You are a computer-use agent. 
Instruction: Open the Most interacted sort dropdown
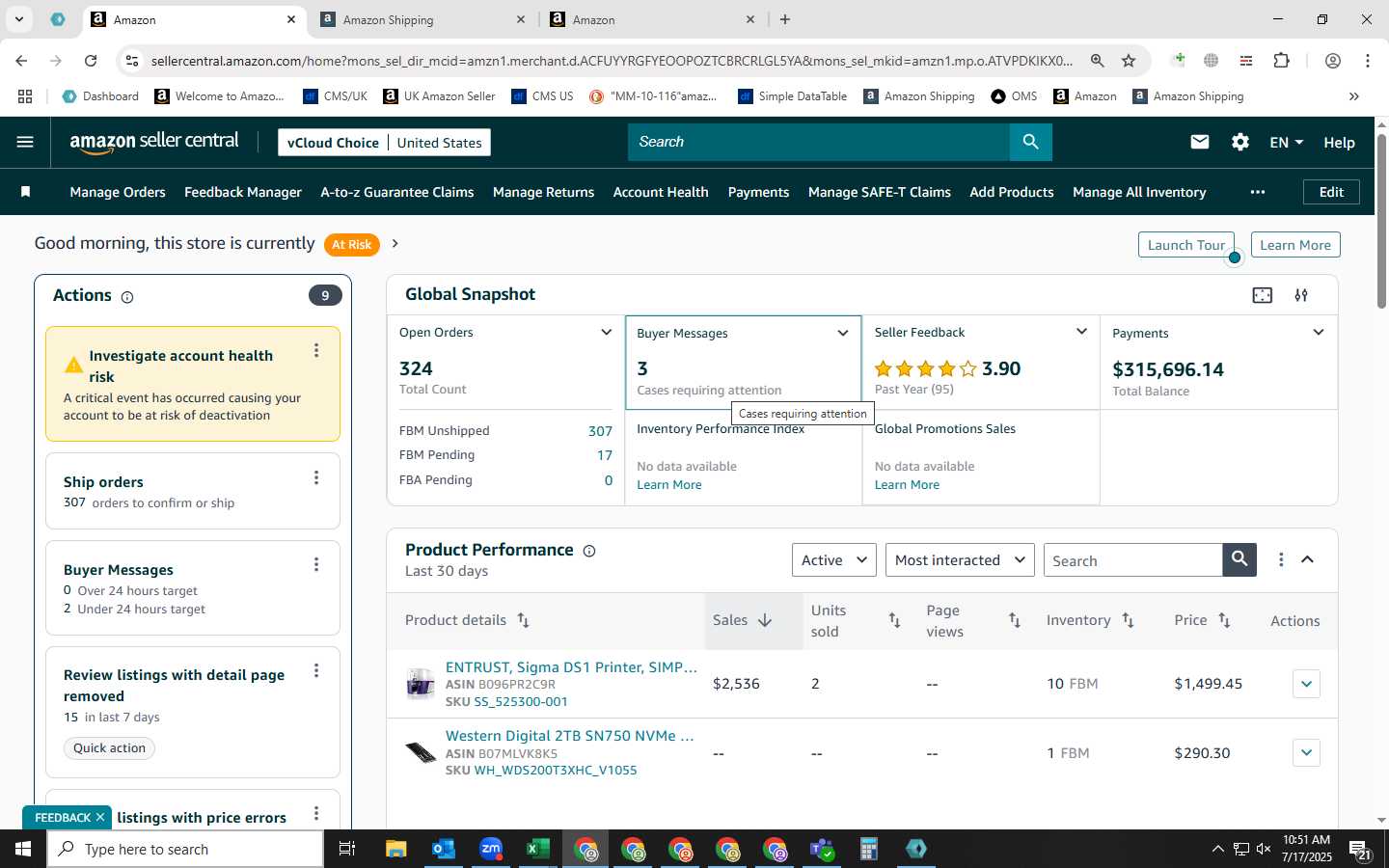[x=960, y=559]
